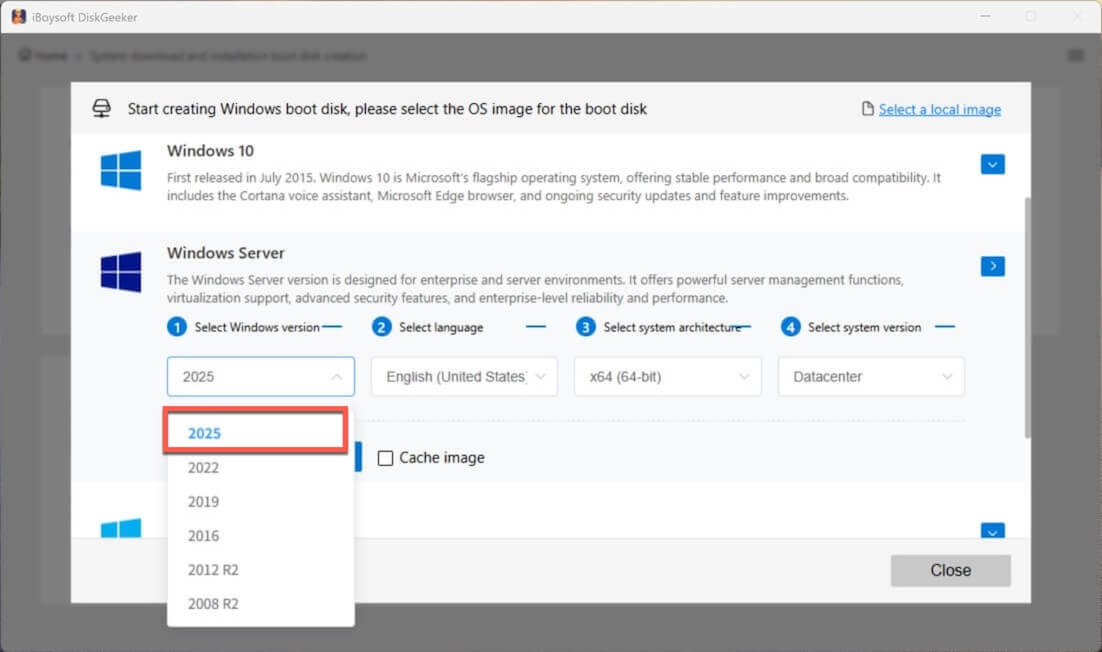This screenshot has width=1102, height=652.
Task: Collapse the Windows Server section arrow
Action: coord(992,266)
